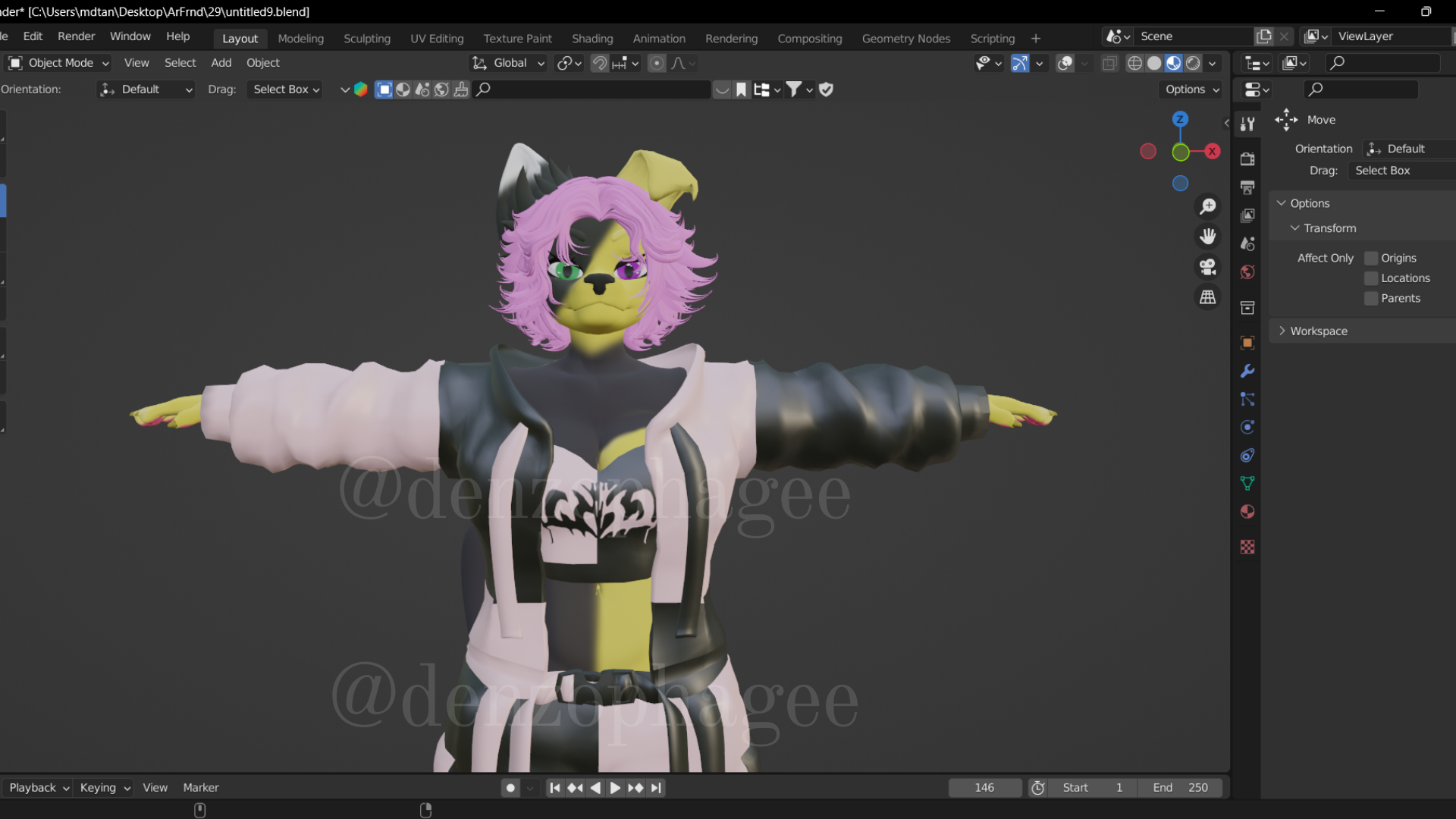The width and height of the screenshot is (1456, 819).
Task: Enable Affect Only Origins checkbox
Action: pyautogui.click(x=1371, y=258)
